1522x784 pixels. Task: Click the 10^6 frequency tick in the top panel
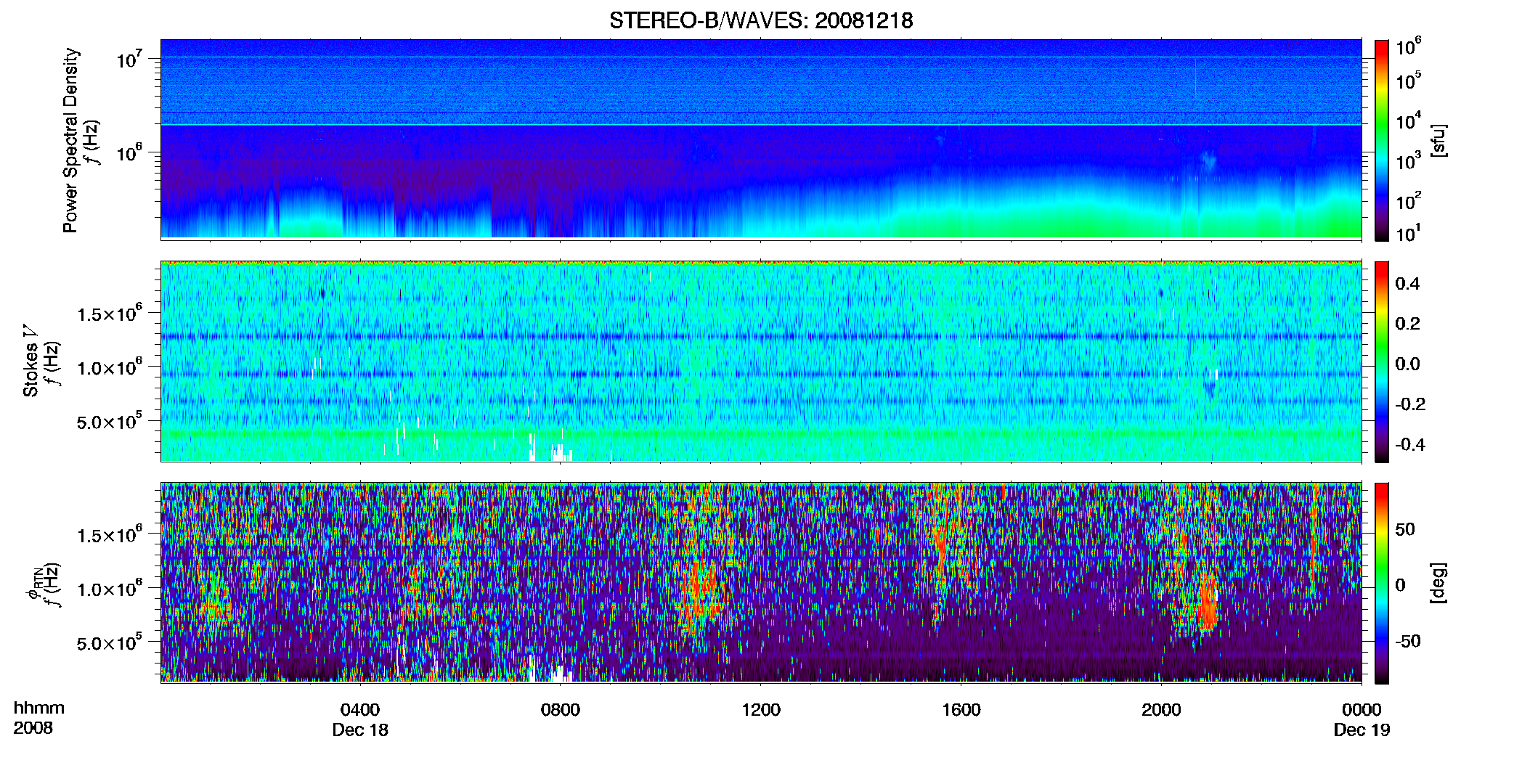pyautogui.click(x=130, y=152)
